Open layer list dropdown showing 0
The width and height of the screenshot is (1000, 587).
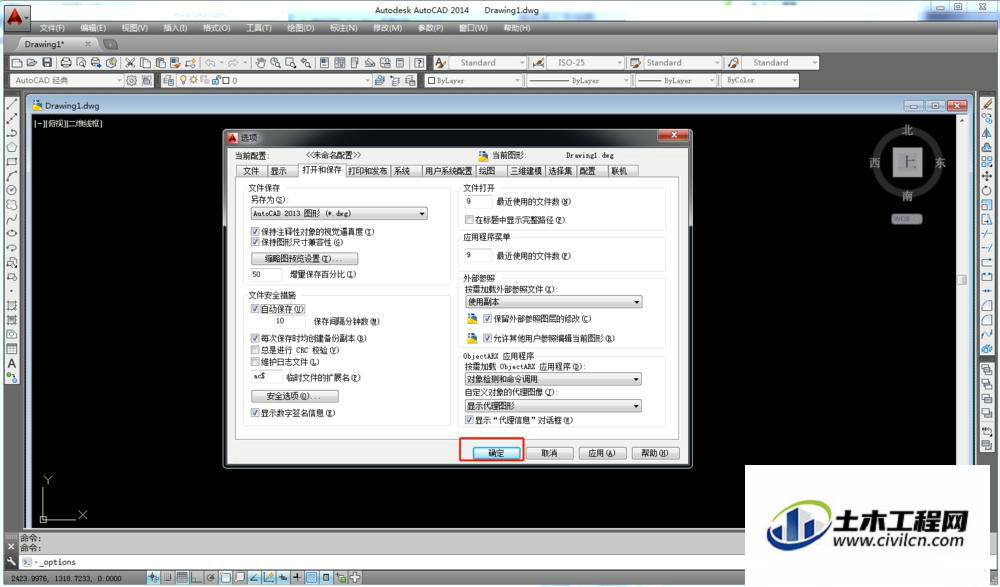[x=274, y=80]
